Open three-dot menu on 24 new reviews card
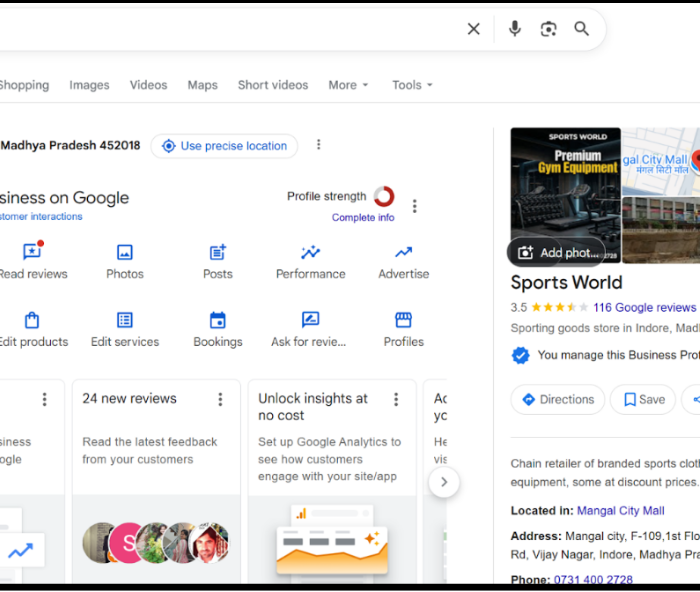The image size is (700, 592). [x=221, y=399]
